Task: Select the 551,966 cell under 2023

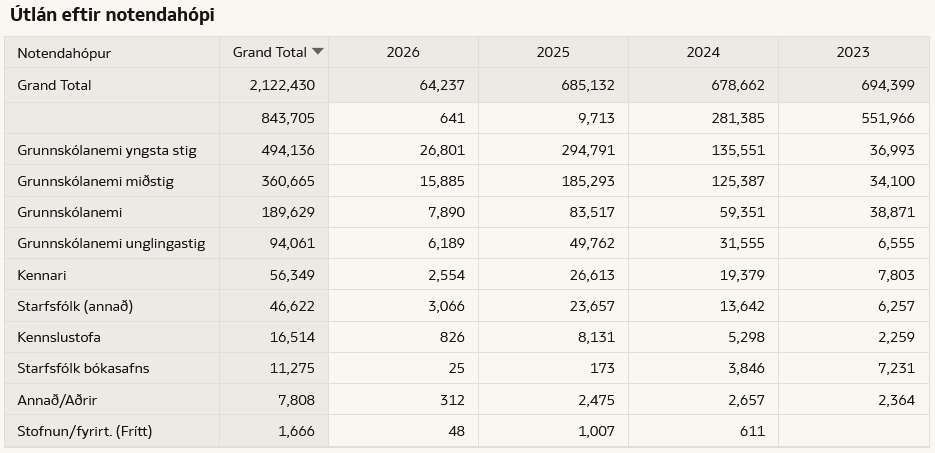Action: click(888, 118)
